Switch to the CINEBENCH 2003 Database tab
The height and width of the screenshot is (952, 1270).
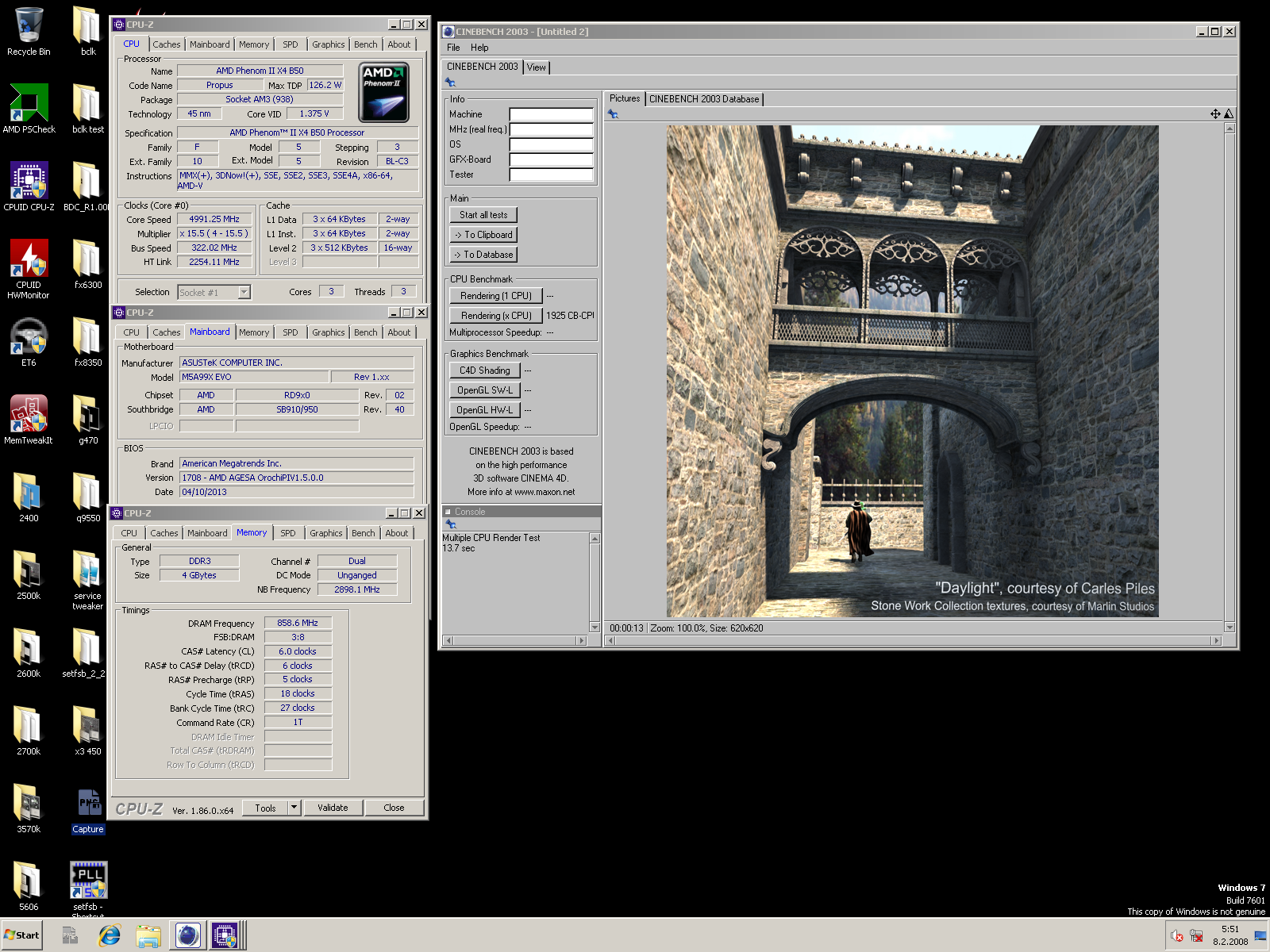704,99
